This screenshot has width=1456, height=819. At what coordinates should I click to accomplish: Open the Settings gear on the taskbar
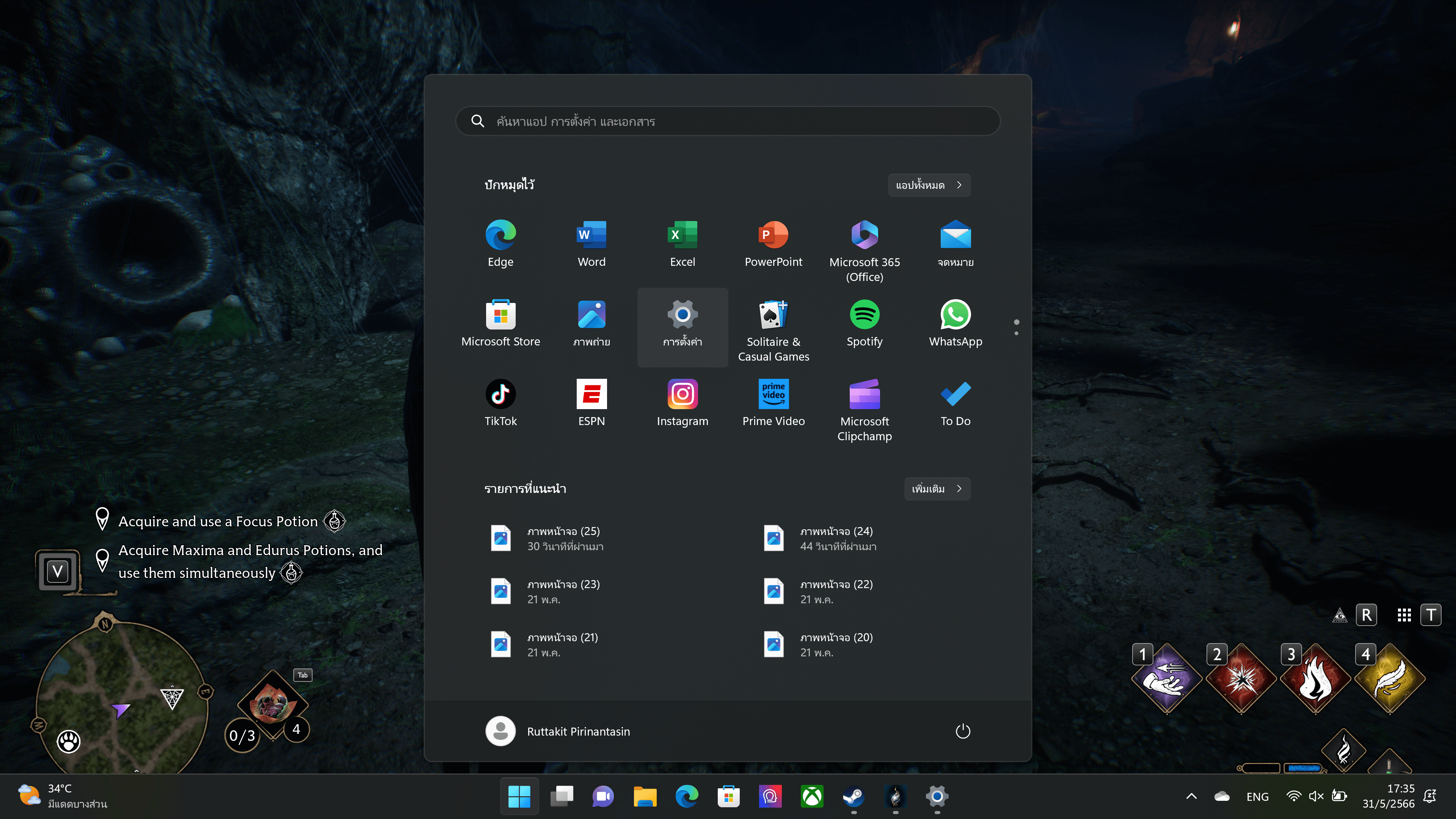937,796
